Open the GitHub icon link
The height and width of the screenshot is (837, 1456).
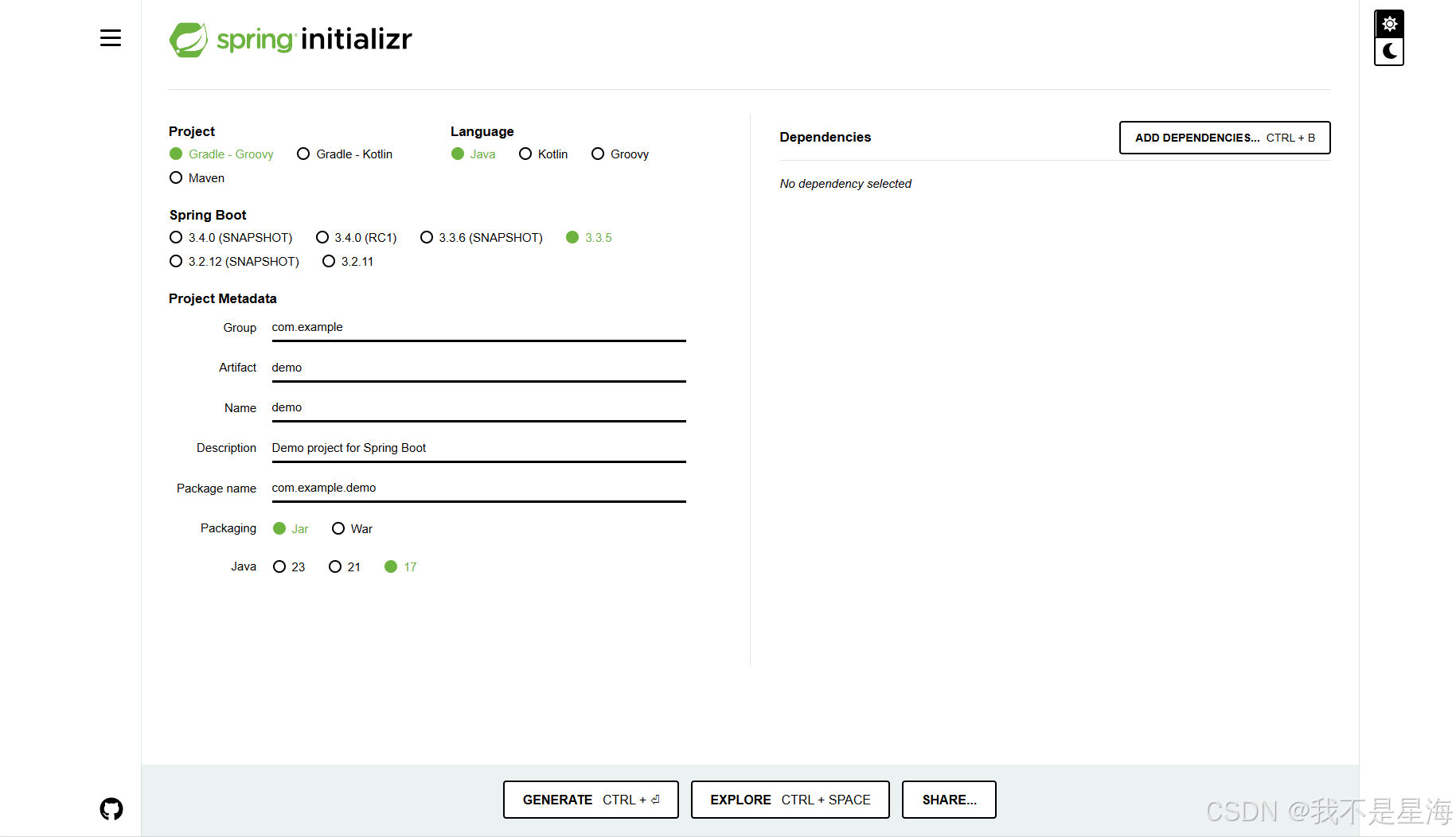(x=111, y=809)
